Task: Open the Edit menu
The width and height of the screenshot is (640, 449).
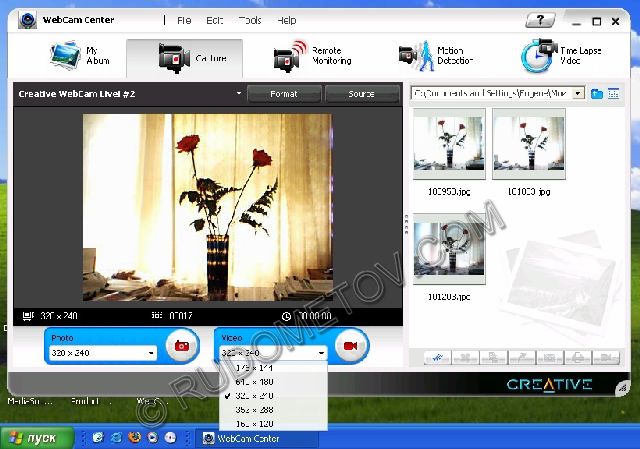Action: (x=215, y=20)
